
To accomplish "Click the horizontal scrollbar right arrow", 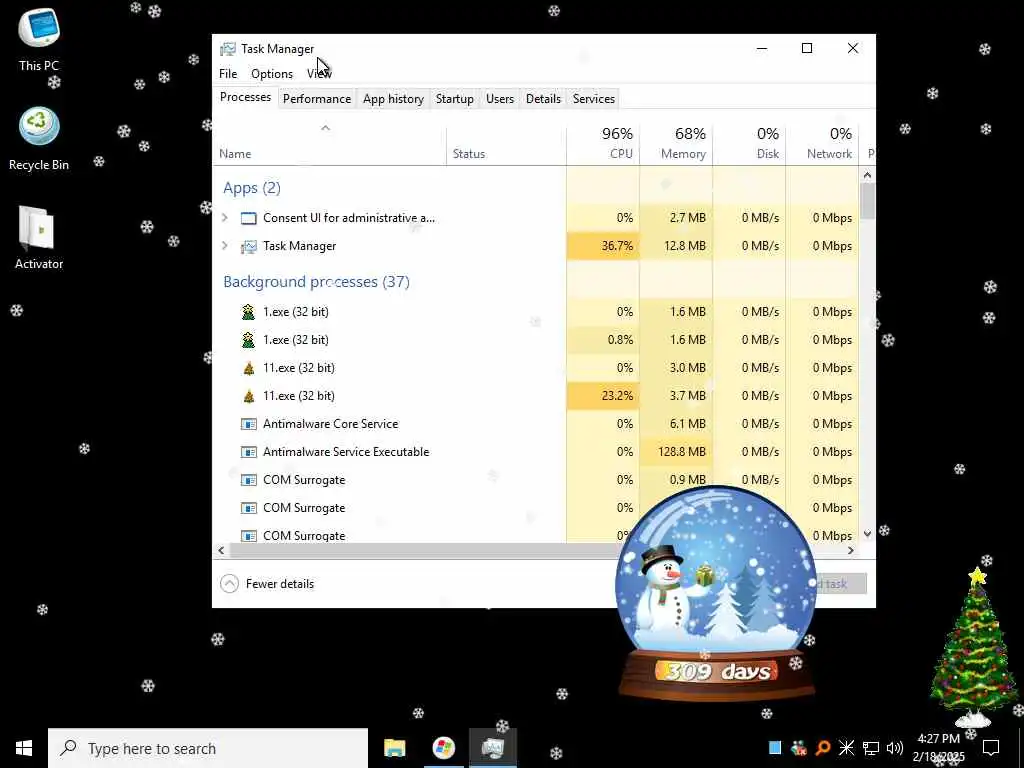I will point(850,551).
